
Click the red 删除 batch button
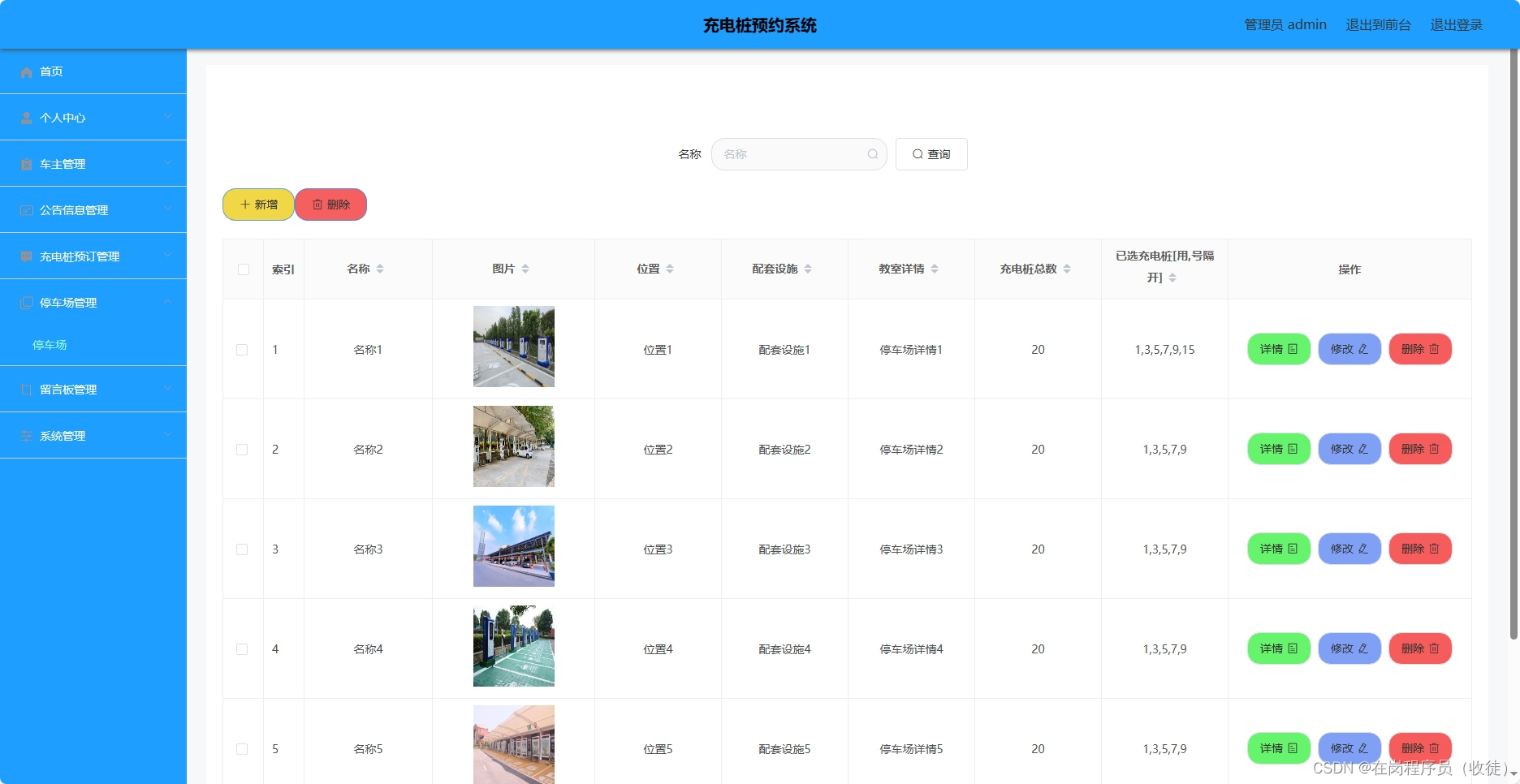coord(330,205)
